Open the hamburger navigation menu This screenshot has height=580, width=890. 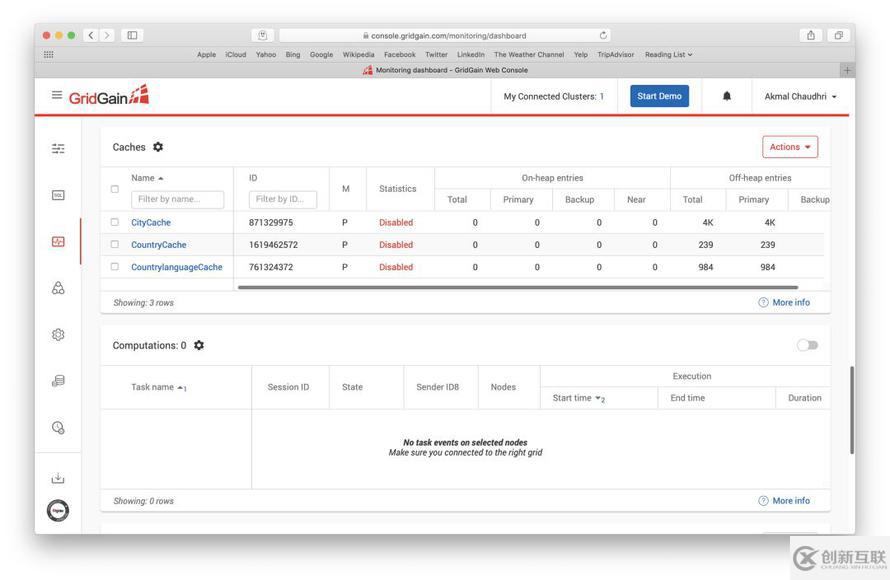click(57, 95)
